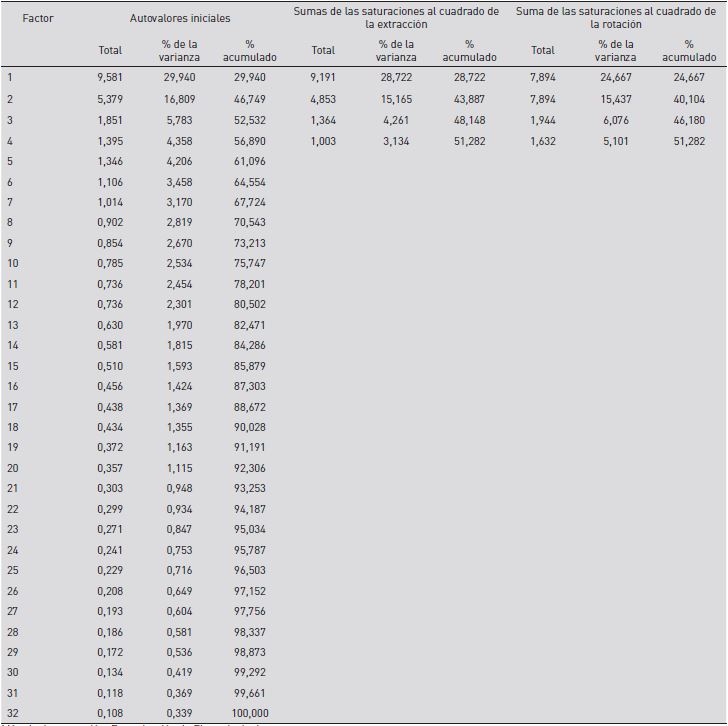
Task: Select the extraction total 1,003
Action: click(x=323, y=141)
